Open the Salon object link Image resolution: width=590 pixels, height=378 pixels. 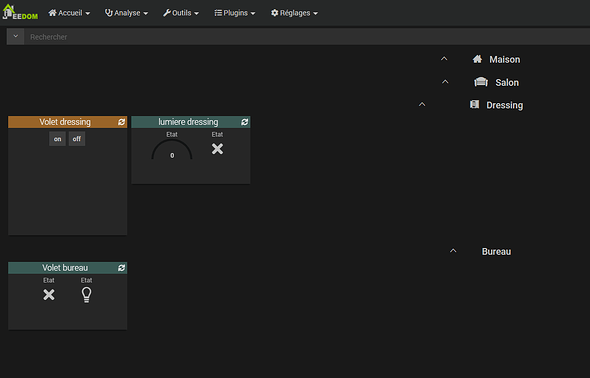click(507, 82)
